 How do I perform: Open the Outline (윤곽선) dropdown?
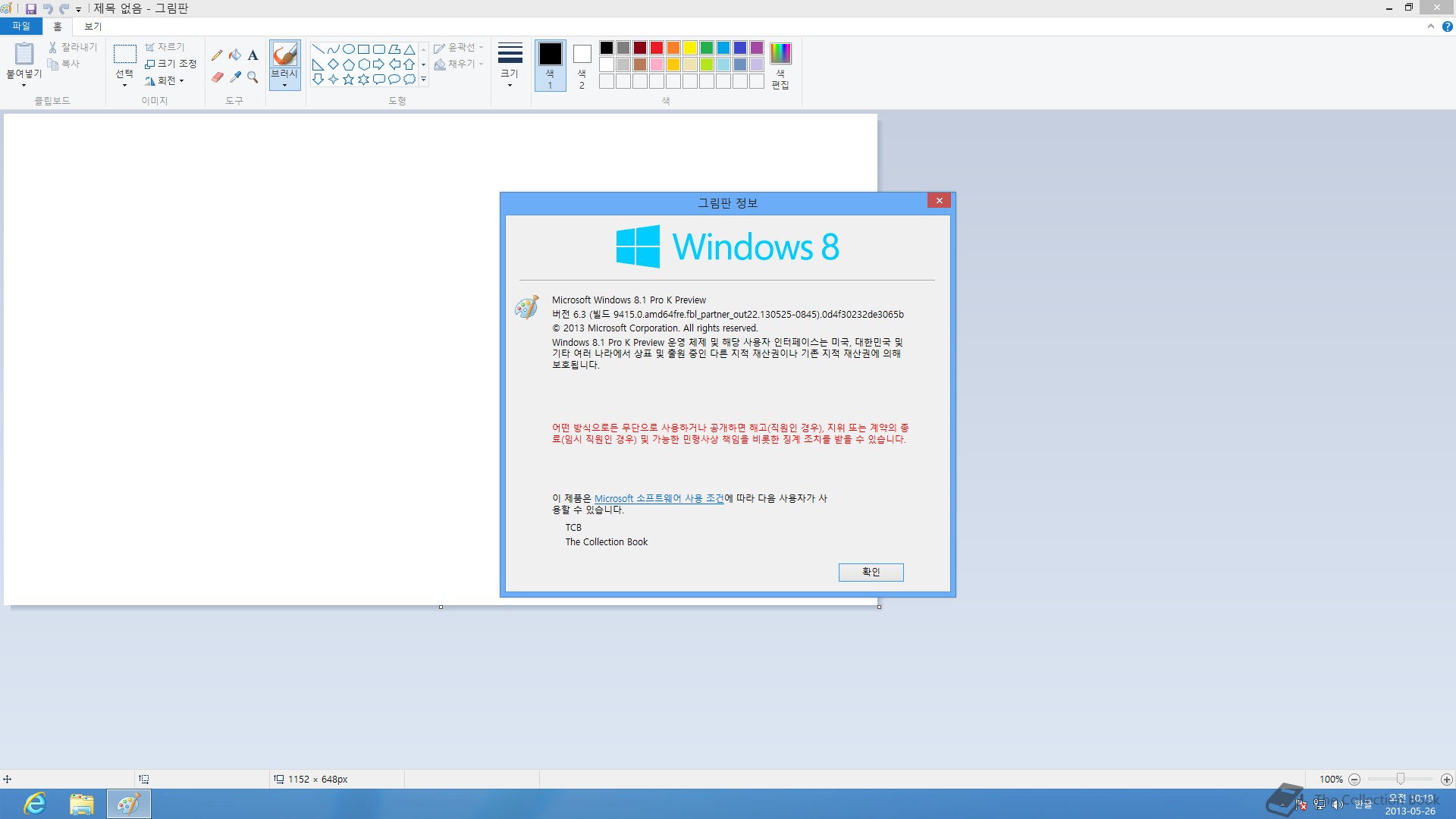tap(458, 47)
